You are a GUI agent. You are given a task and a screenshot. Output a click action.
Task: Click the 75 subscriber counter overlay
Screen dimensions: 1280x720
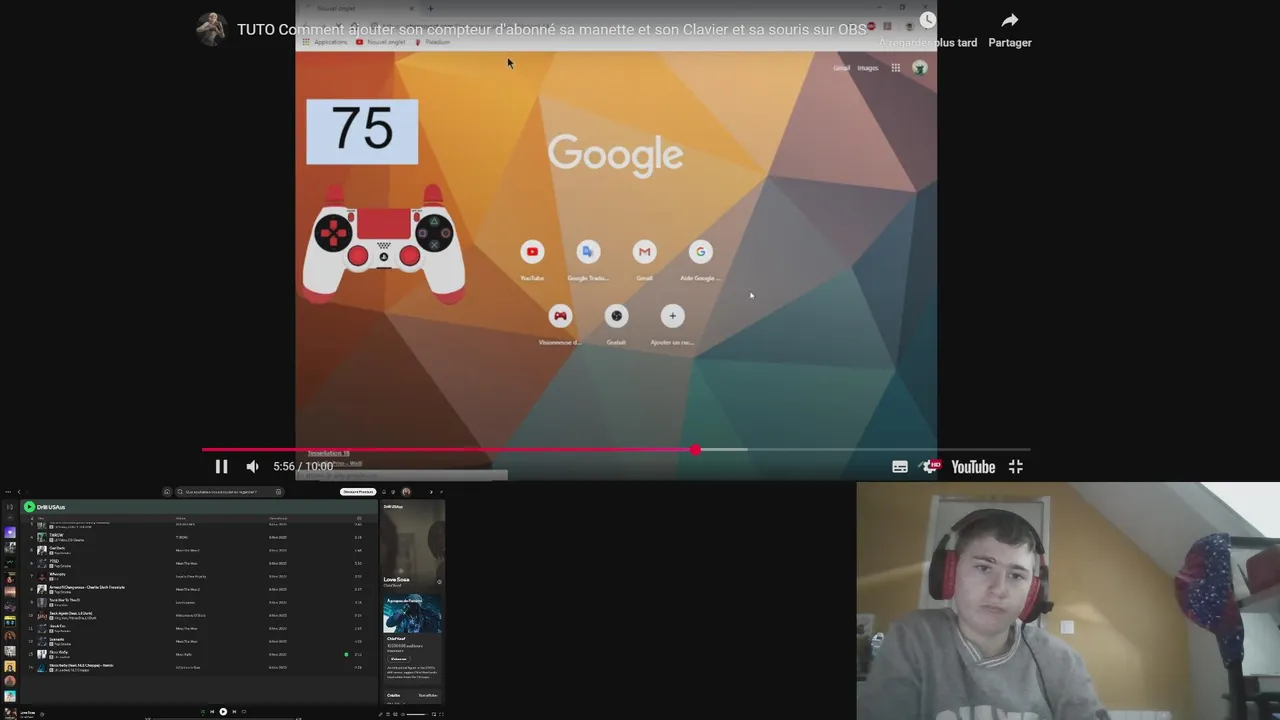[362, 131]
